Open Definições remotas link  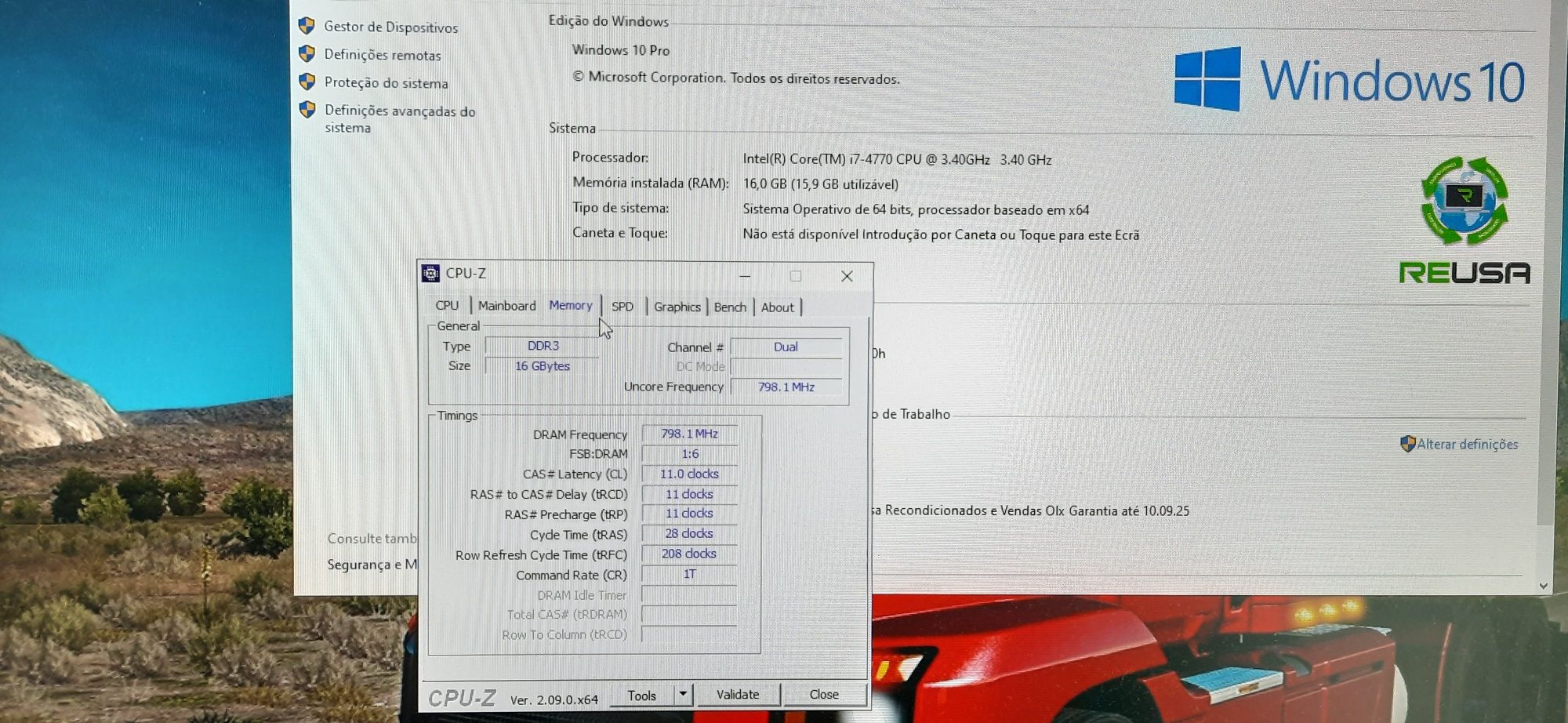[x=382, y=55]
